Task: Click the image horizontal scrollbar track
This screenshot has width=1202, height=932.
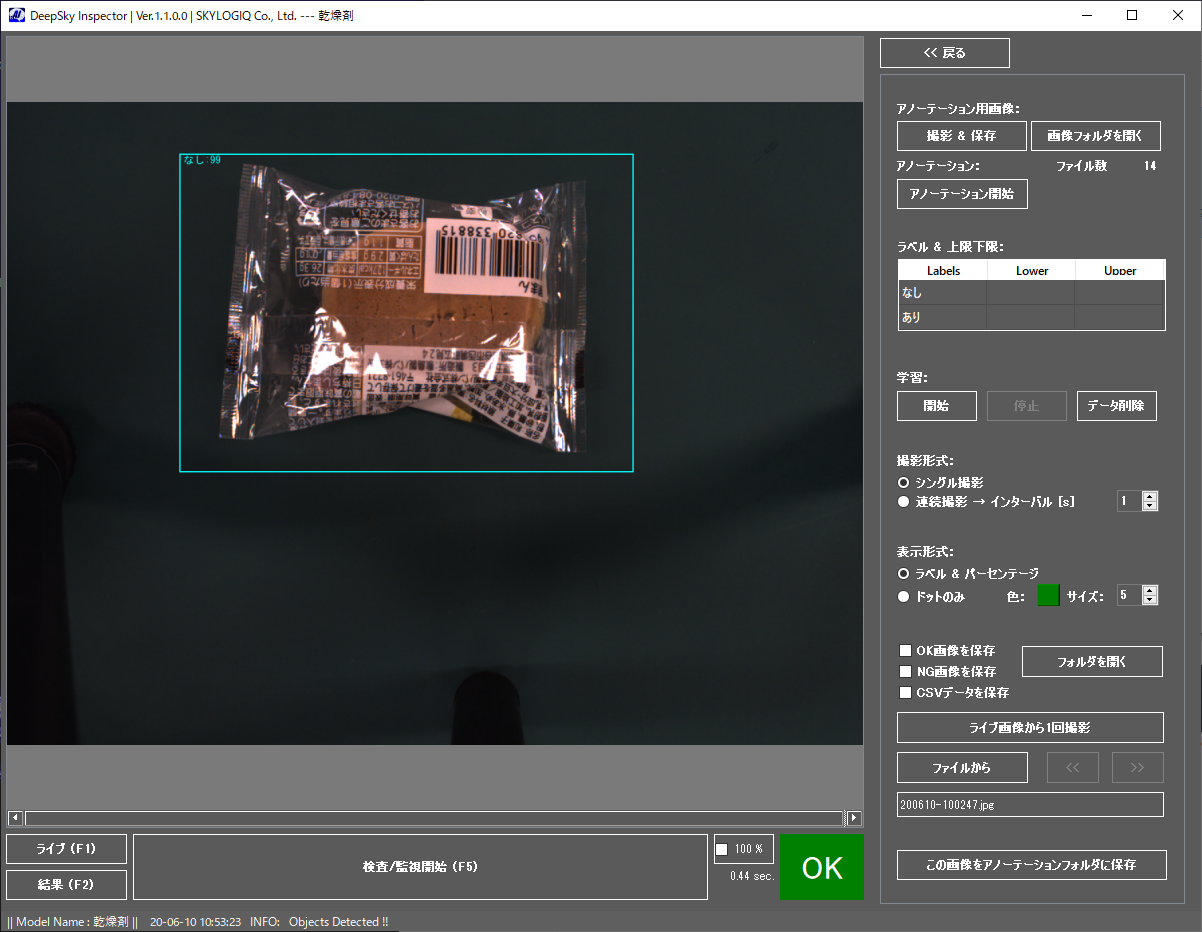Action: coord(435,818)
